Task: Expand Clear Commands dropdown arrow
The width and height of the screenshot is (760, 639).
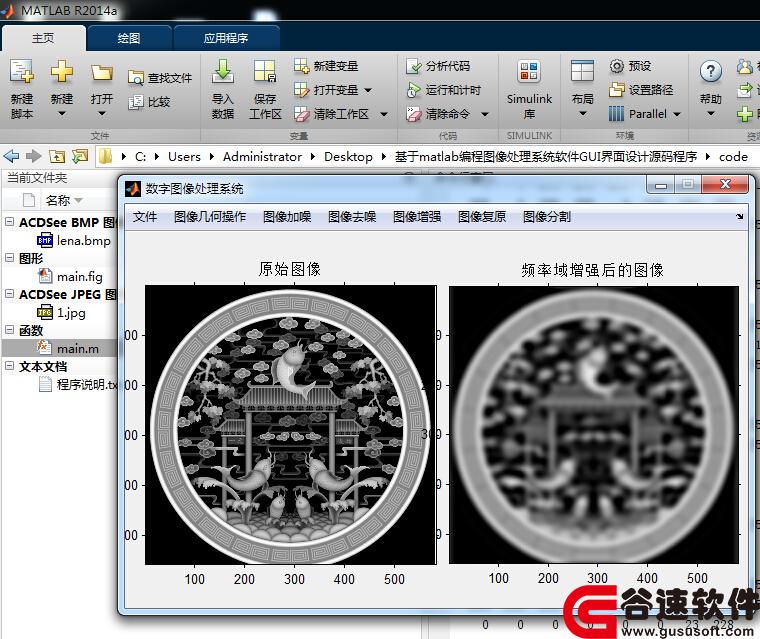Action: click(x=485, y=114)
